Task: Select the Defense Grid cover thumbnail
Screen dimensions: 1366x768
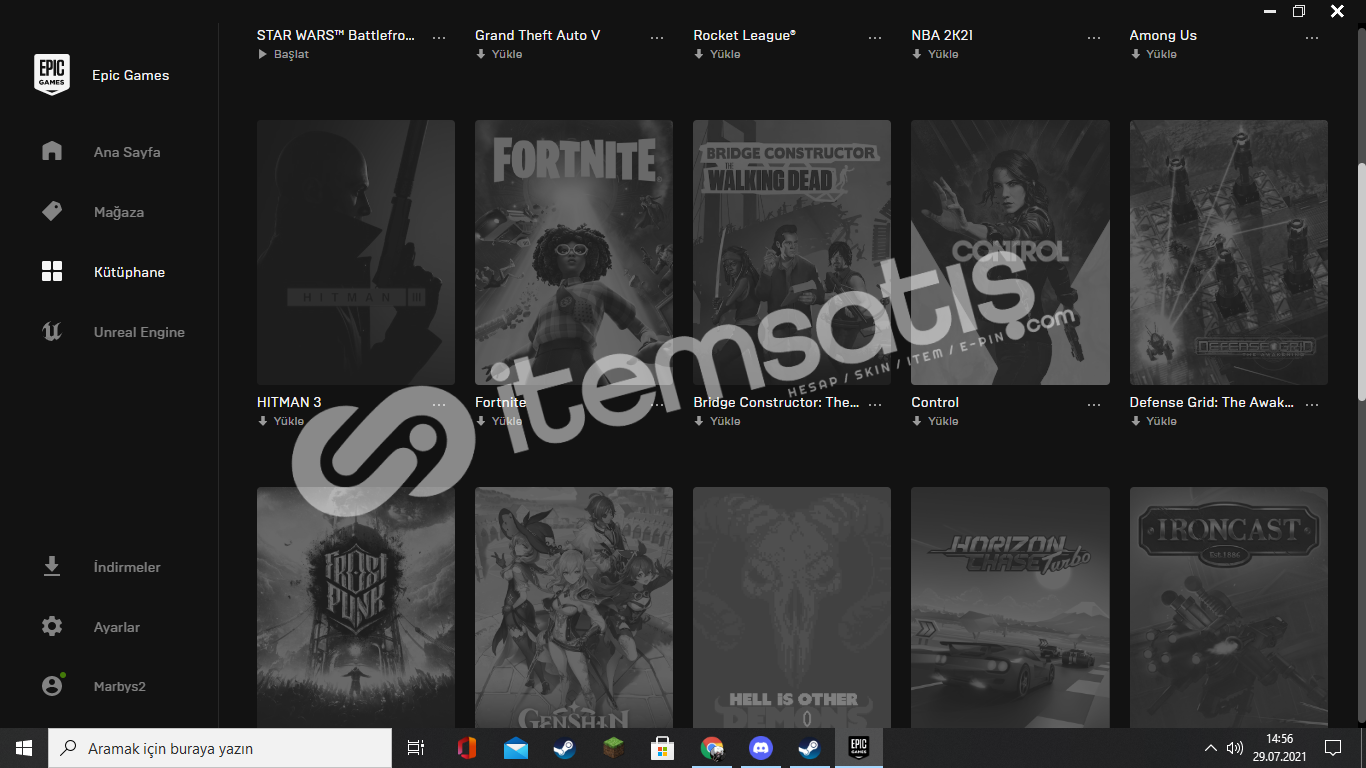Action: (1229, 252)
